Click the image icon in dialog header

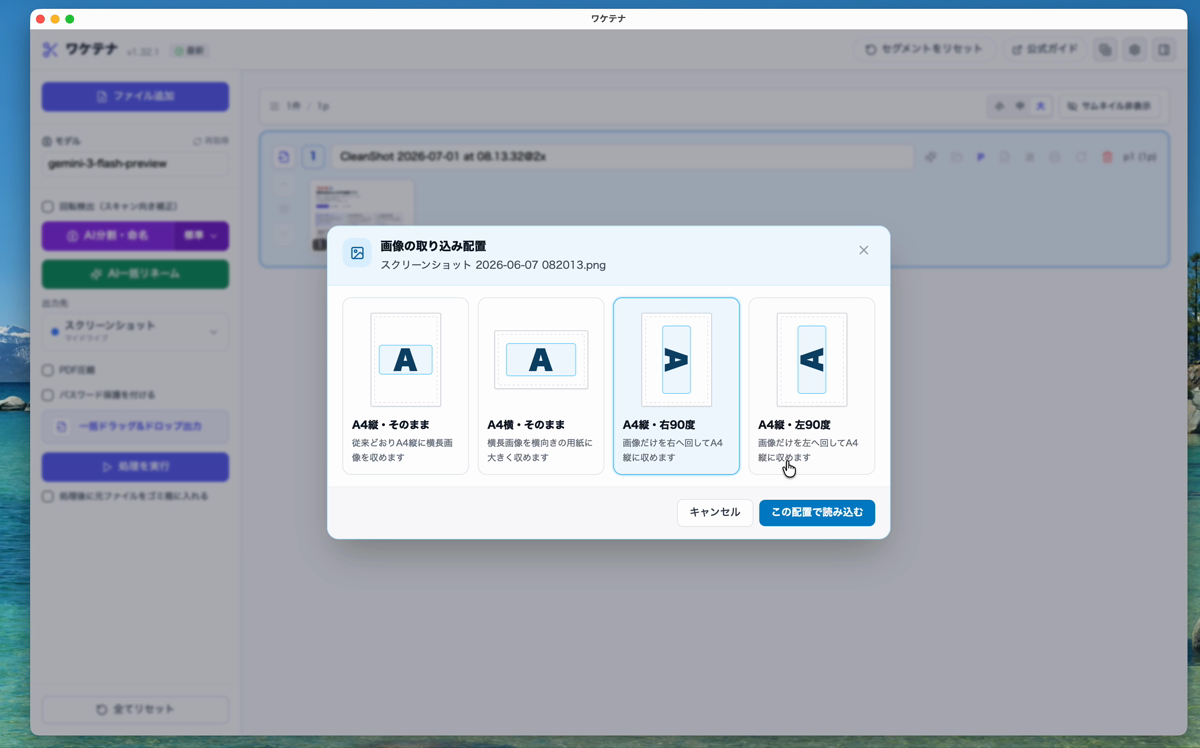(x=357, y=253)
